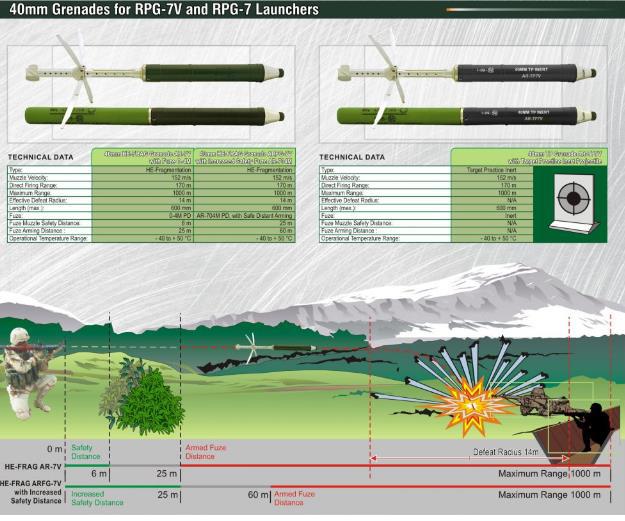Screen dimensions: 625x521
Task: Click the right TECHNICAL DATA heading
Action: pos(351,157)
